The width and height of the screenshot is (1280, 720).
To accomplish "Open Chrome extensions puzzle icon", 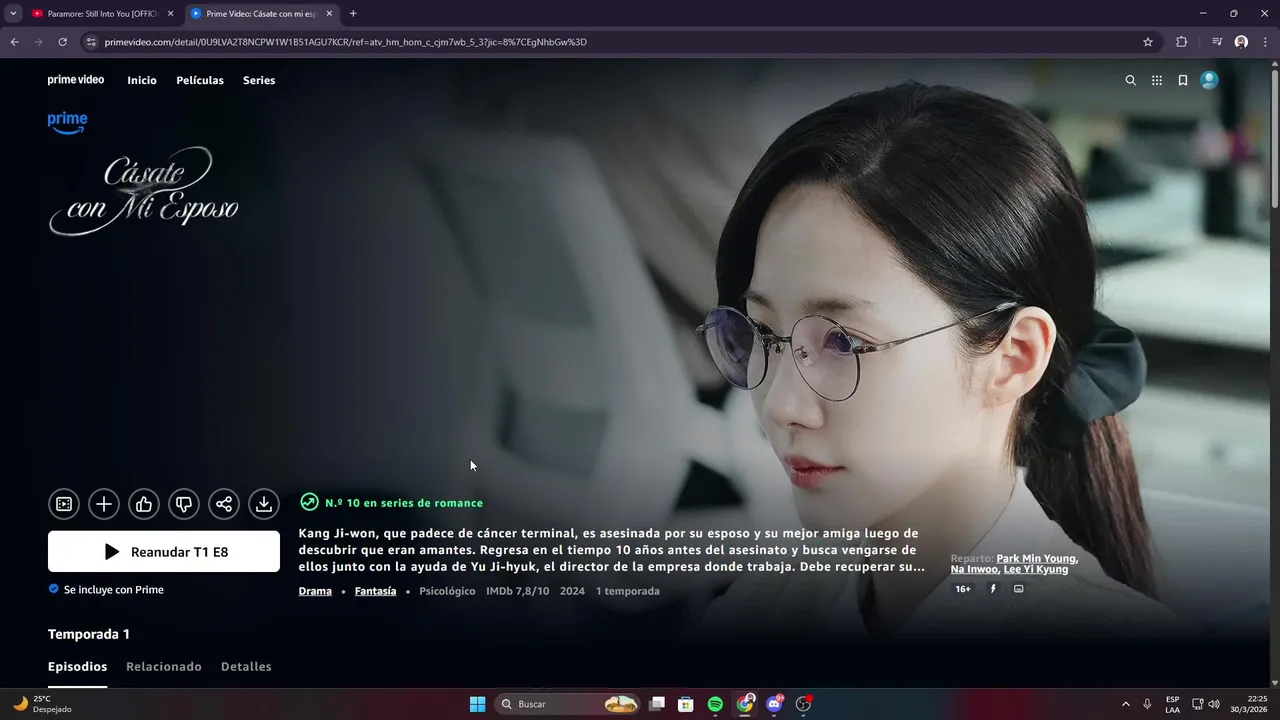I will click(1181, 42).
